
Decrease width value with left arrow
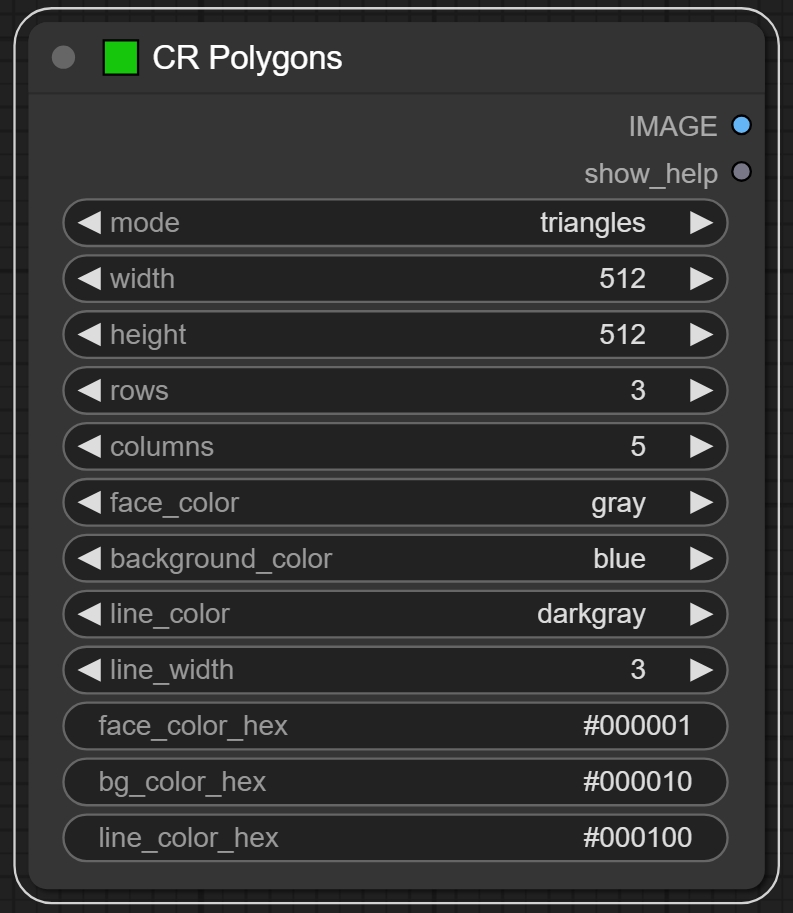(90, 278)
